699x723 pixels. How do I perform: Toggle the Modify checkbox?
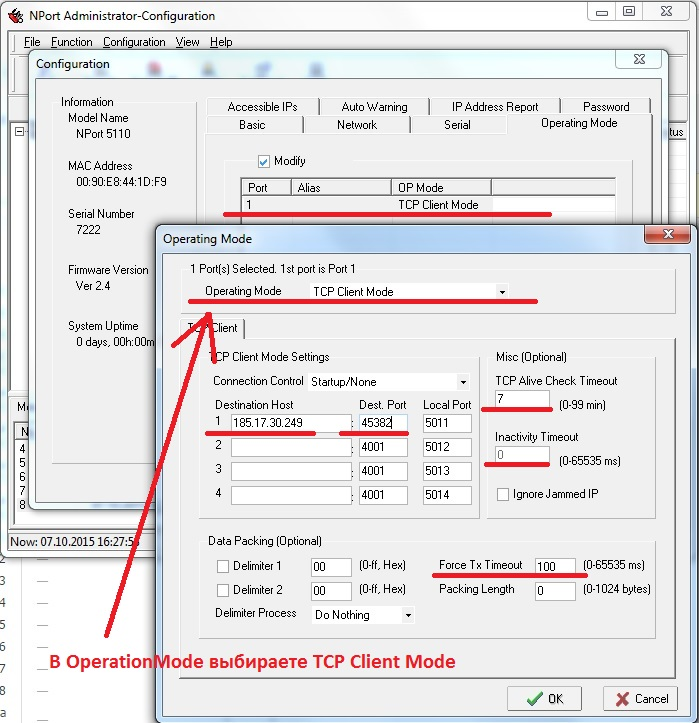click(264, 161)
